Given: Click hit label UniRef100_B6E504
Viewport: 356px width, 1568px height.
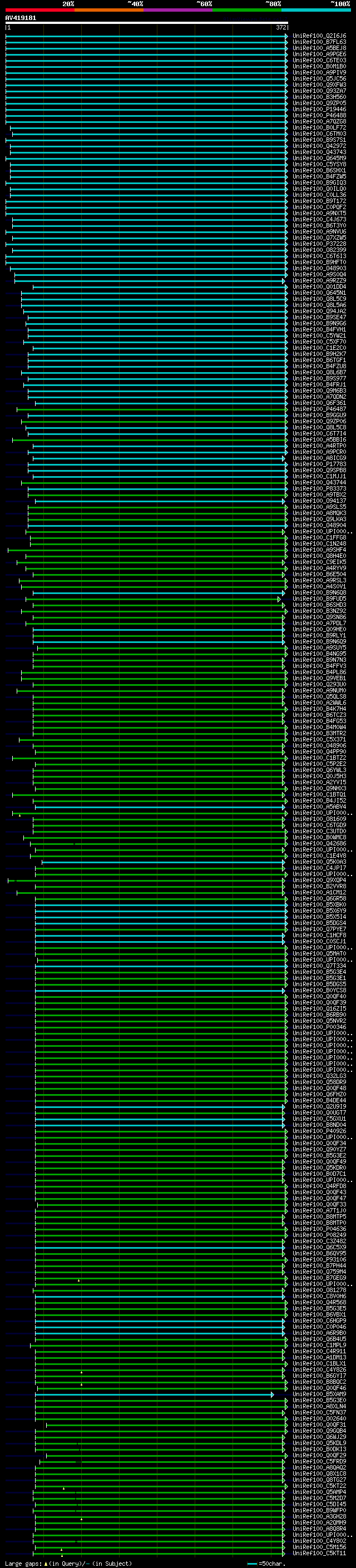Looking at the screenshot, I should point(319,574).
